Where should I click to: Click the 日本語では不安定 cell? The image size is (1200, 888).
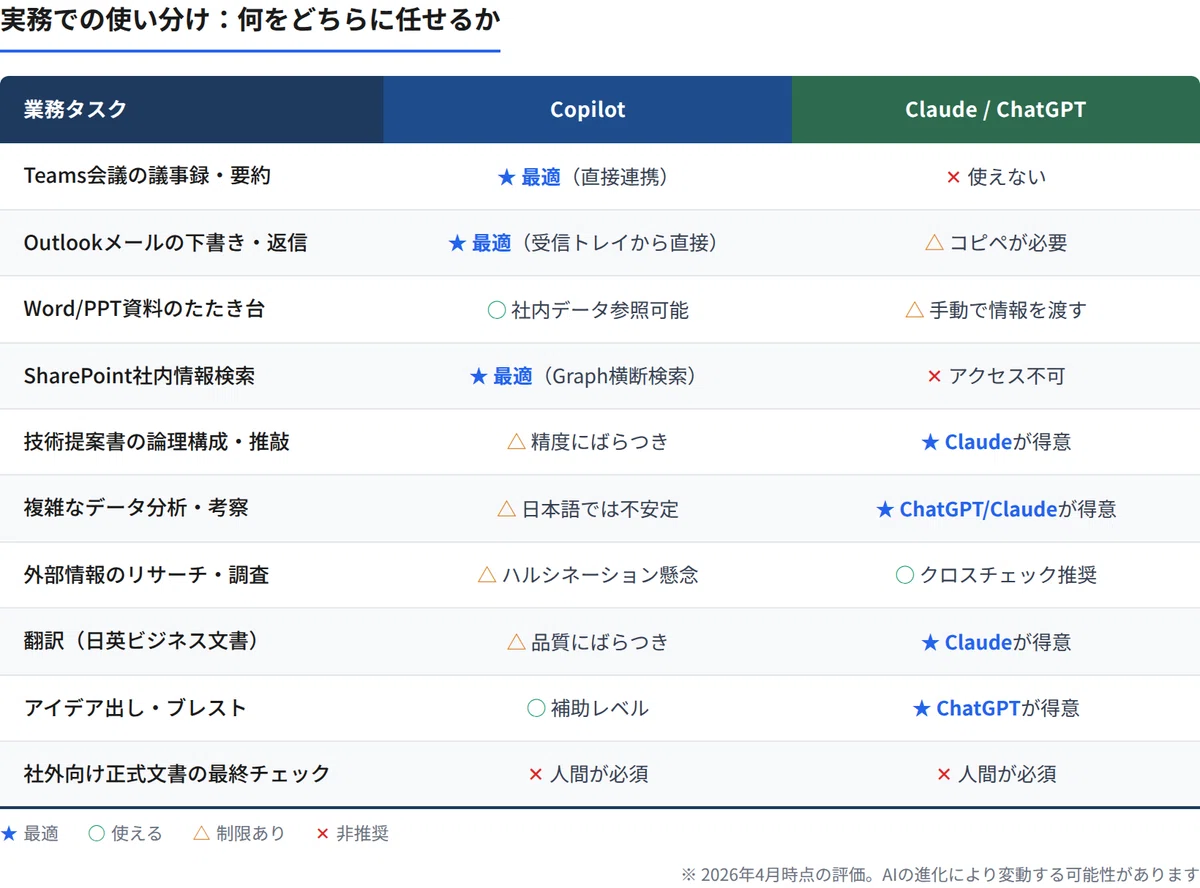click(588, 509)
